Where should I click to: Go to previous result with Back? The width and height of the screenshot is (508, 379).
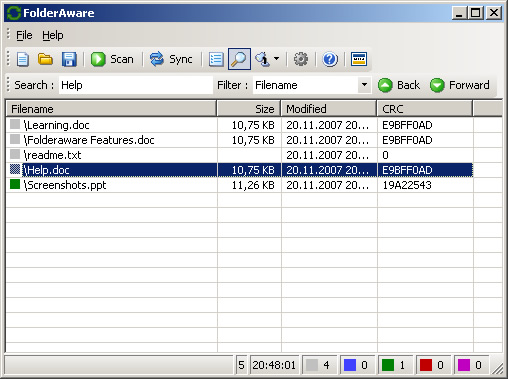coord(399,85)
